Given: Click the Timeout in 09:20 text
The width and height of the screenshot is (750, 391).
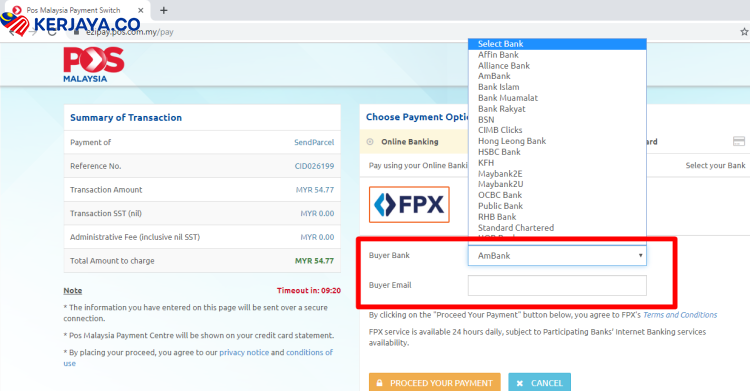Looking at the screenshot, I should click(309, 290).
